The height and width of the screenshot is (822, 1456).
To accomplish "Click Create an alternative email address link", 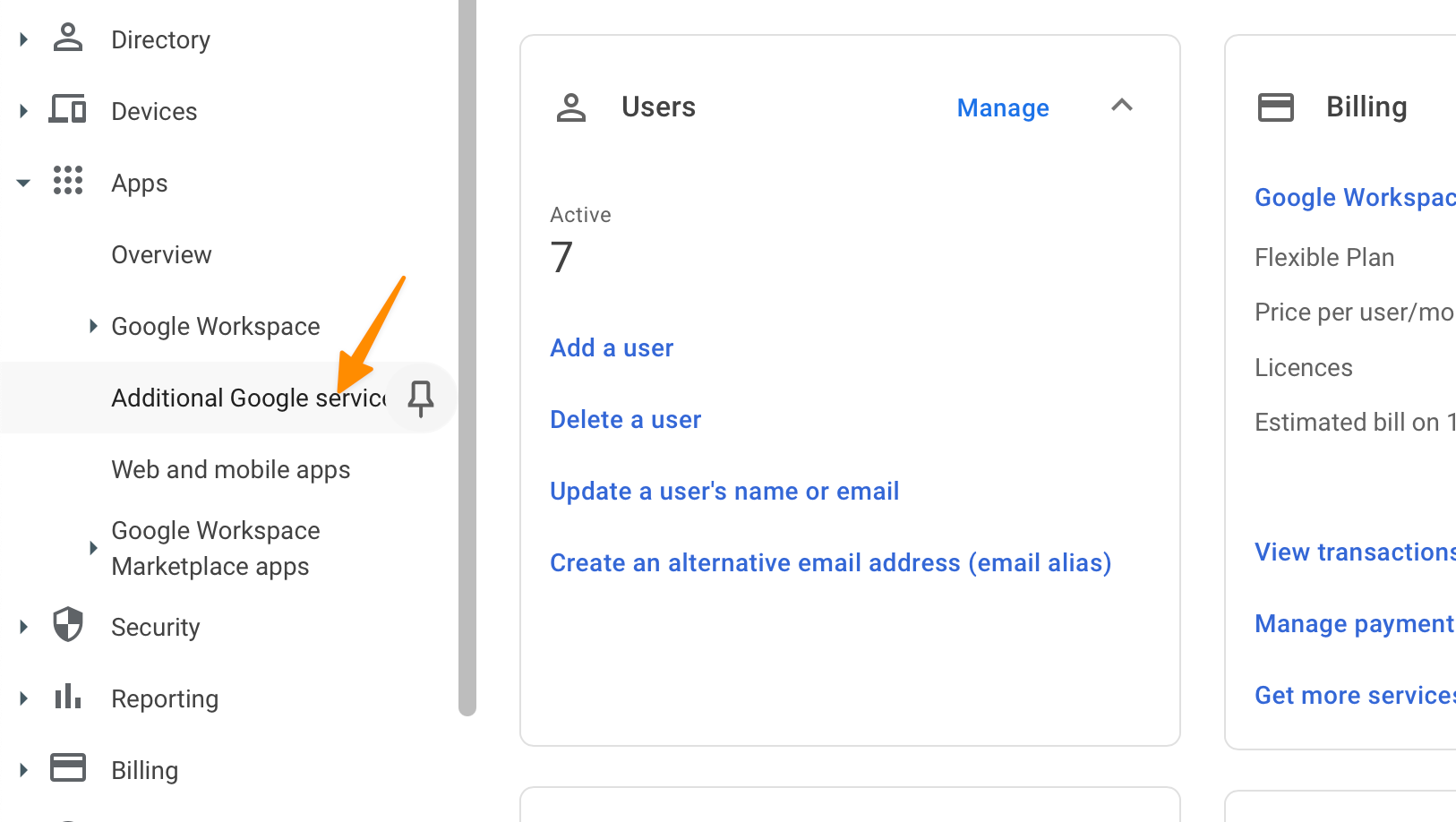I will pyautogui.click(x=830, y=563).
